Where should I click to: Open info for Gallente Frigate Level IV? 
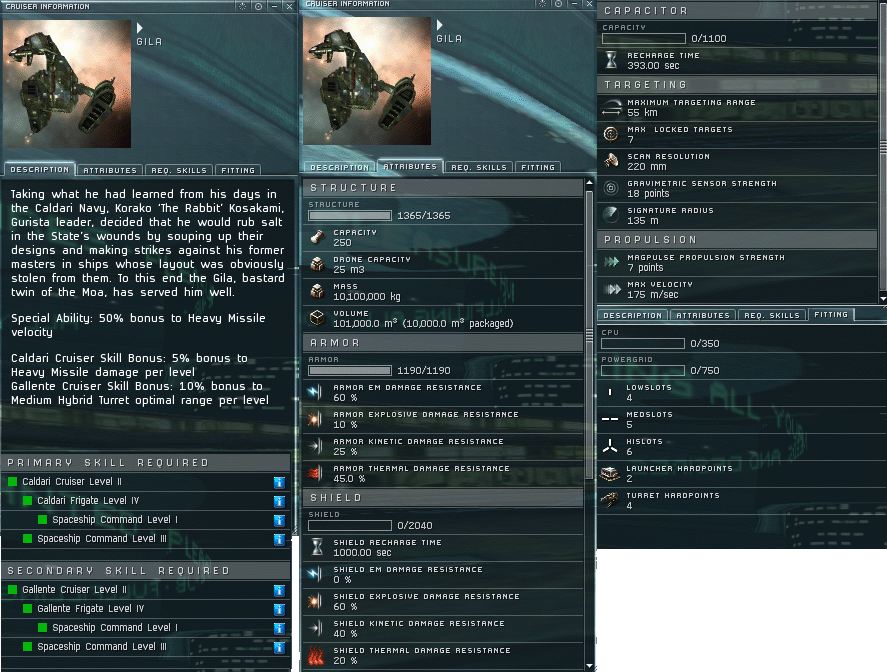click(x=279, y=609)
